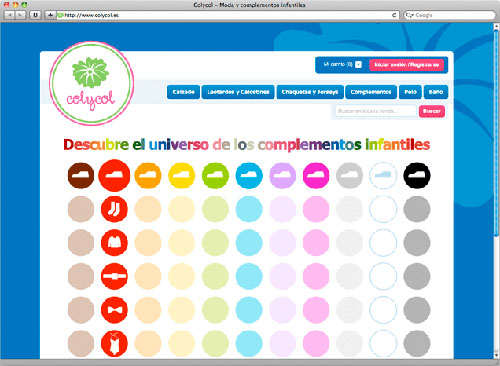The width and height of the screenshot is (500, 366).
Task: Choose the red swimsuit icon
Action: click(x=114, y=344)
